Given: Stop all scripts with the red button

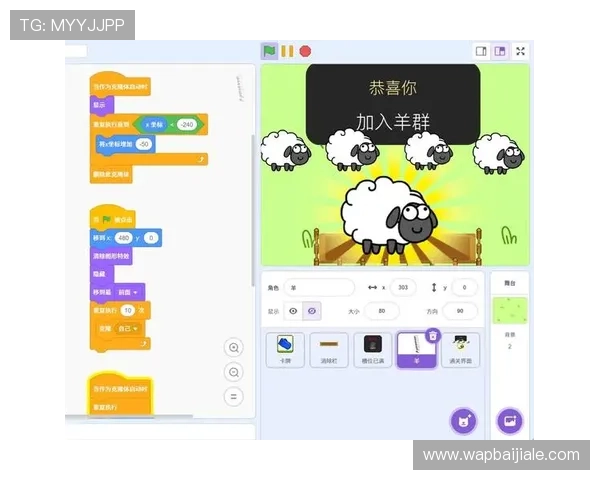Looking at the screenshot, I should pos(305,51).
